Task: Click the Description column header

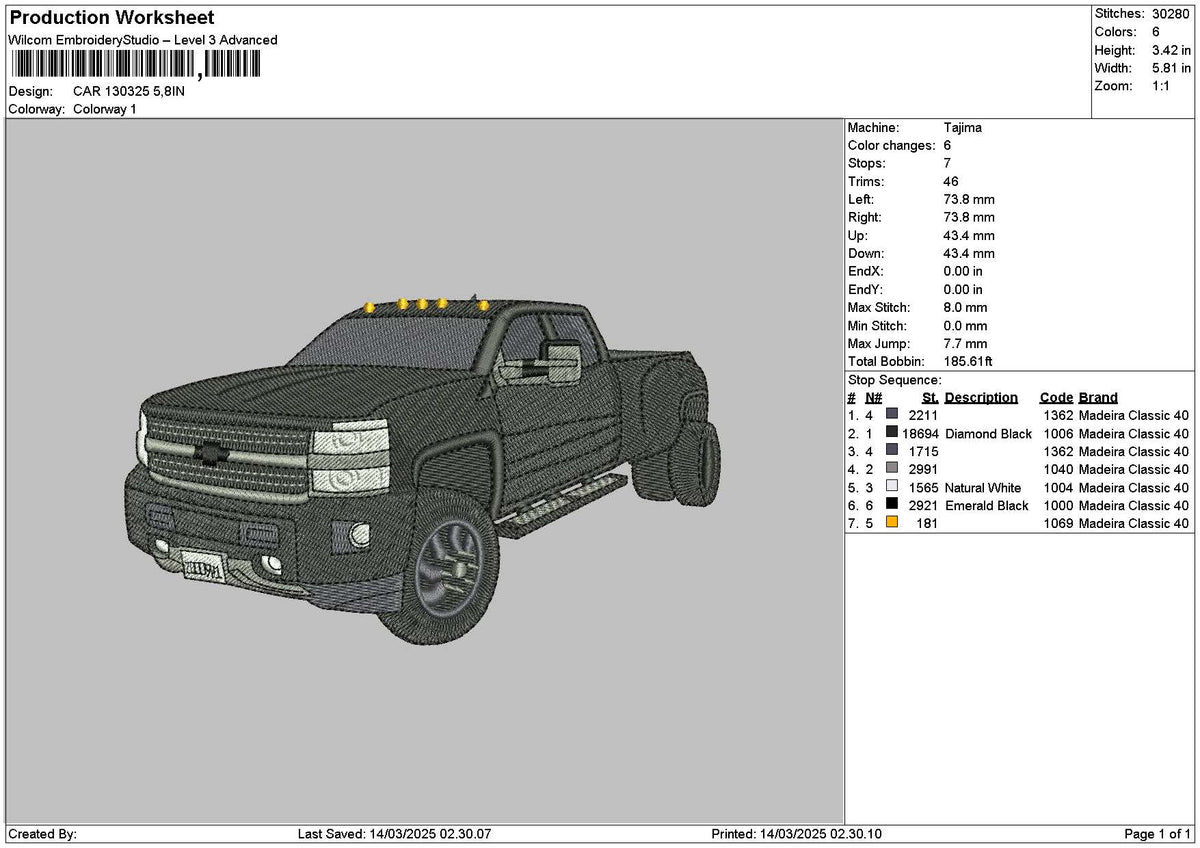Action: tap(981, 398)
